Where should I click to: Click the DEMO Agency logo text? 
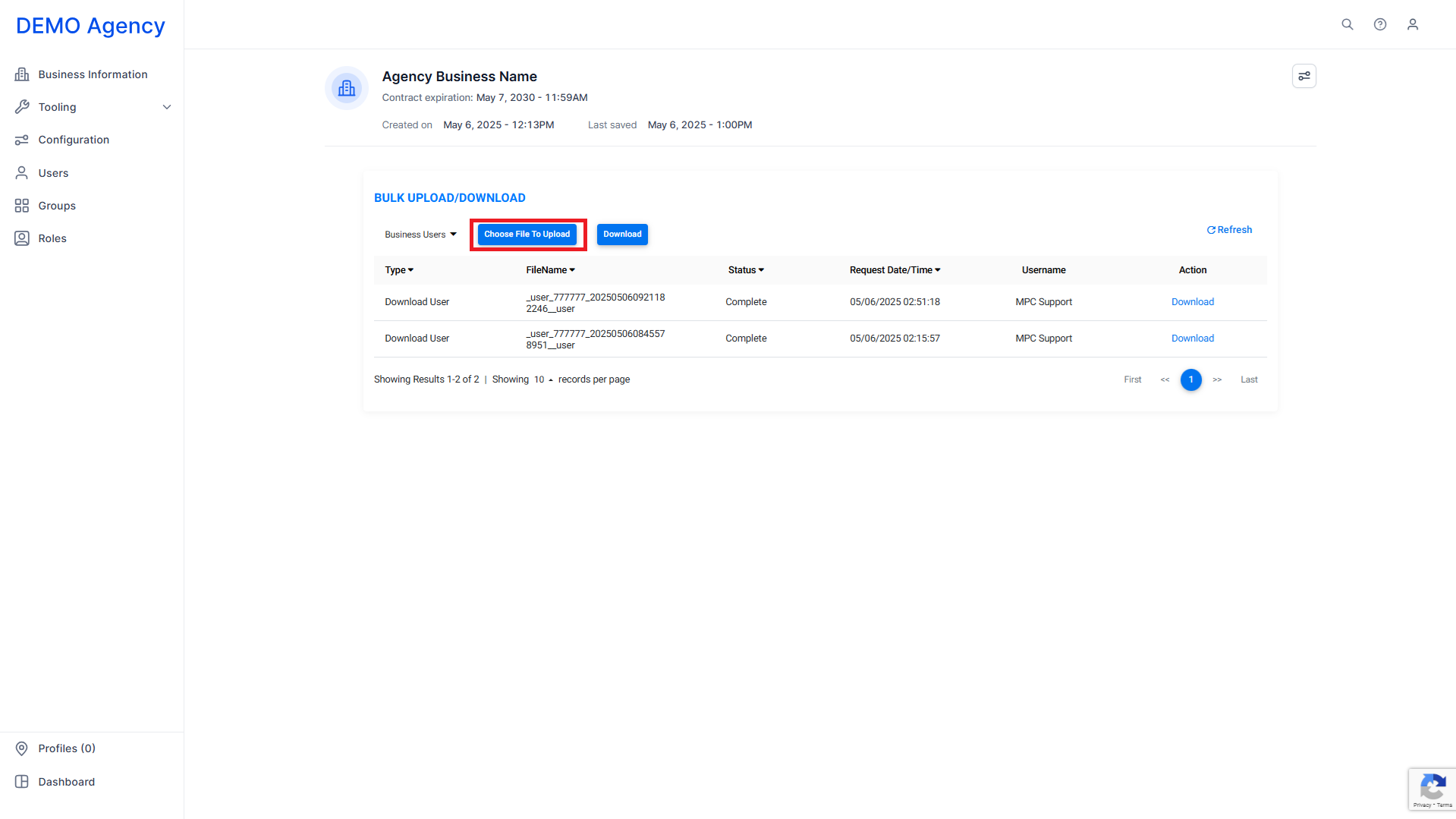[90, 26]
